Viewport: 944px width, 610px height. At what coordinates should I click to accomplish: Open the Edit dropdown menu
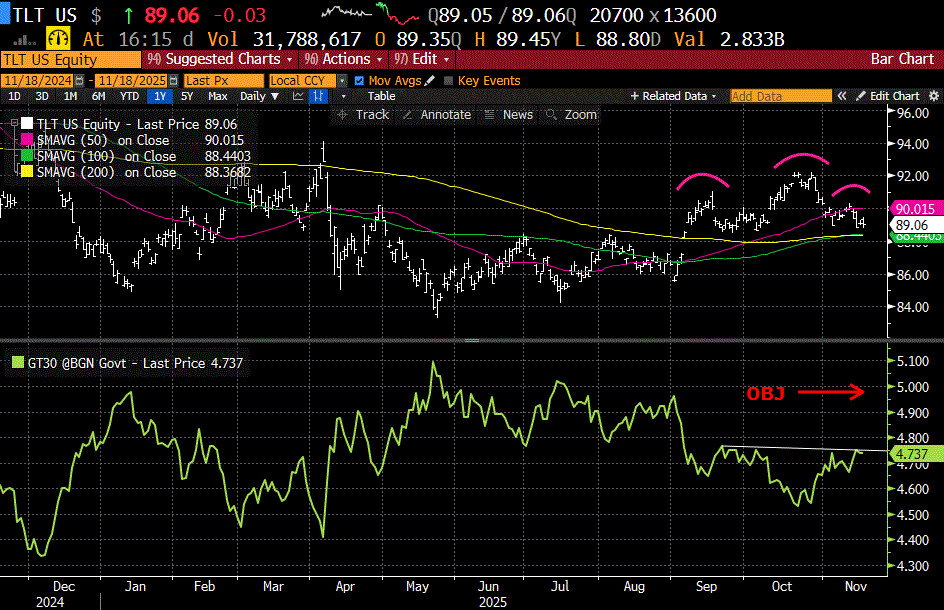click(x=423, y=59)
